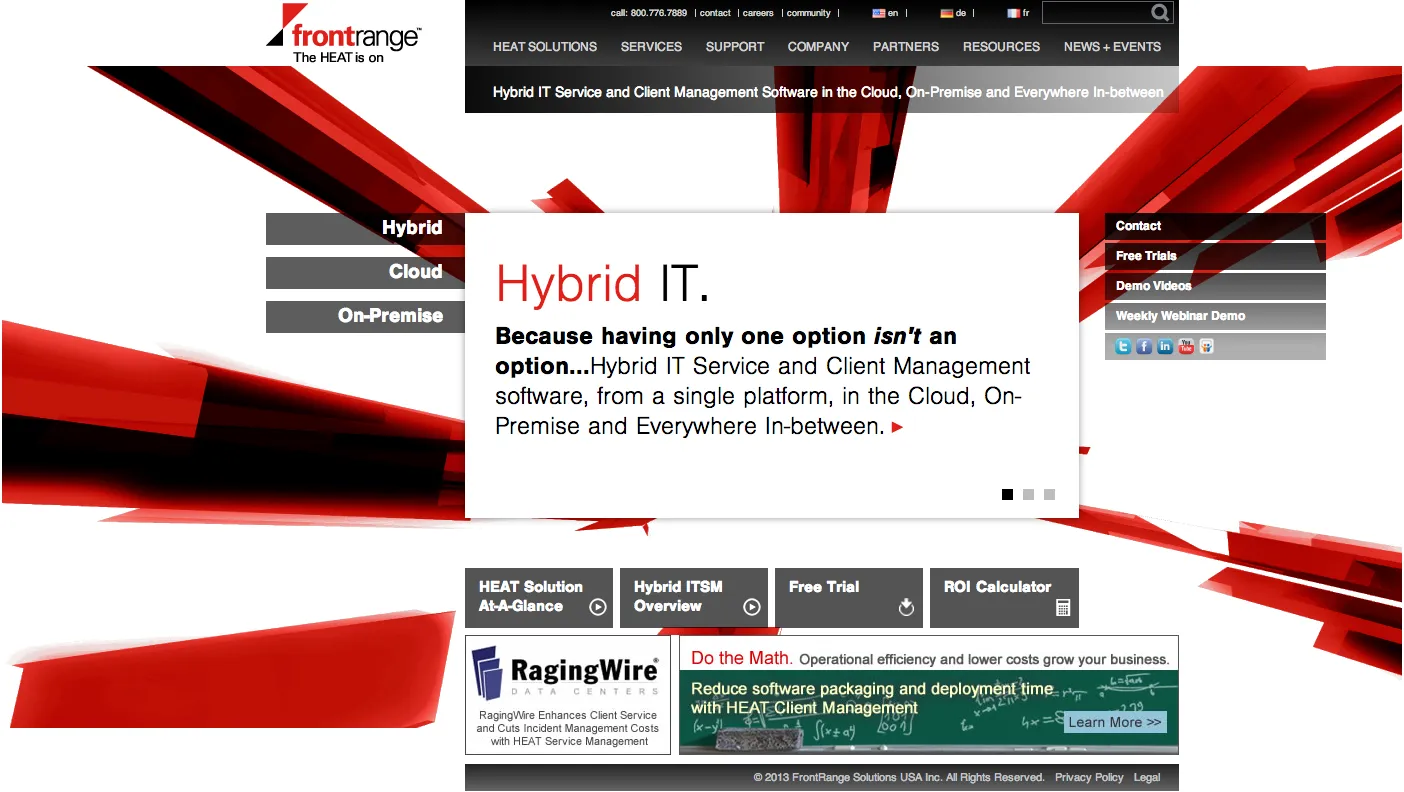Click the 'careers' link in top bar
Image resolution: width=1404 pixels, height=792 pixels.
[758, 13]
